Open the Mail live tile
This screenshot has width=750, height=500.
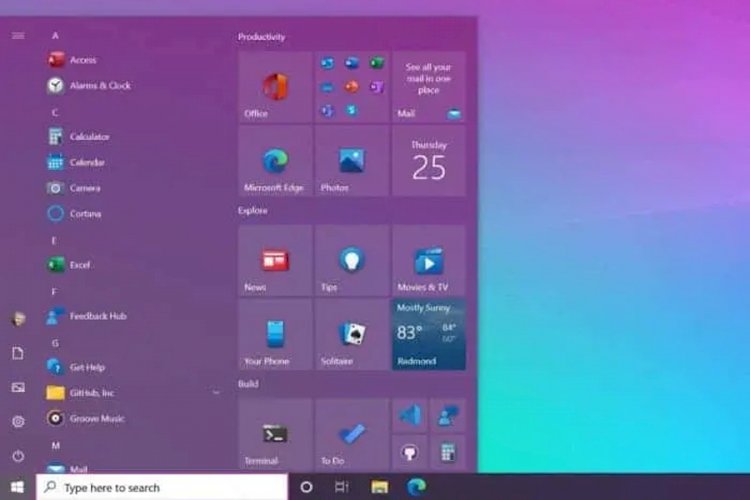point(429,87)
